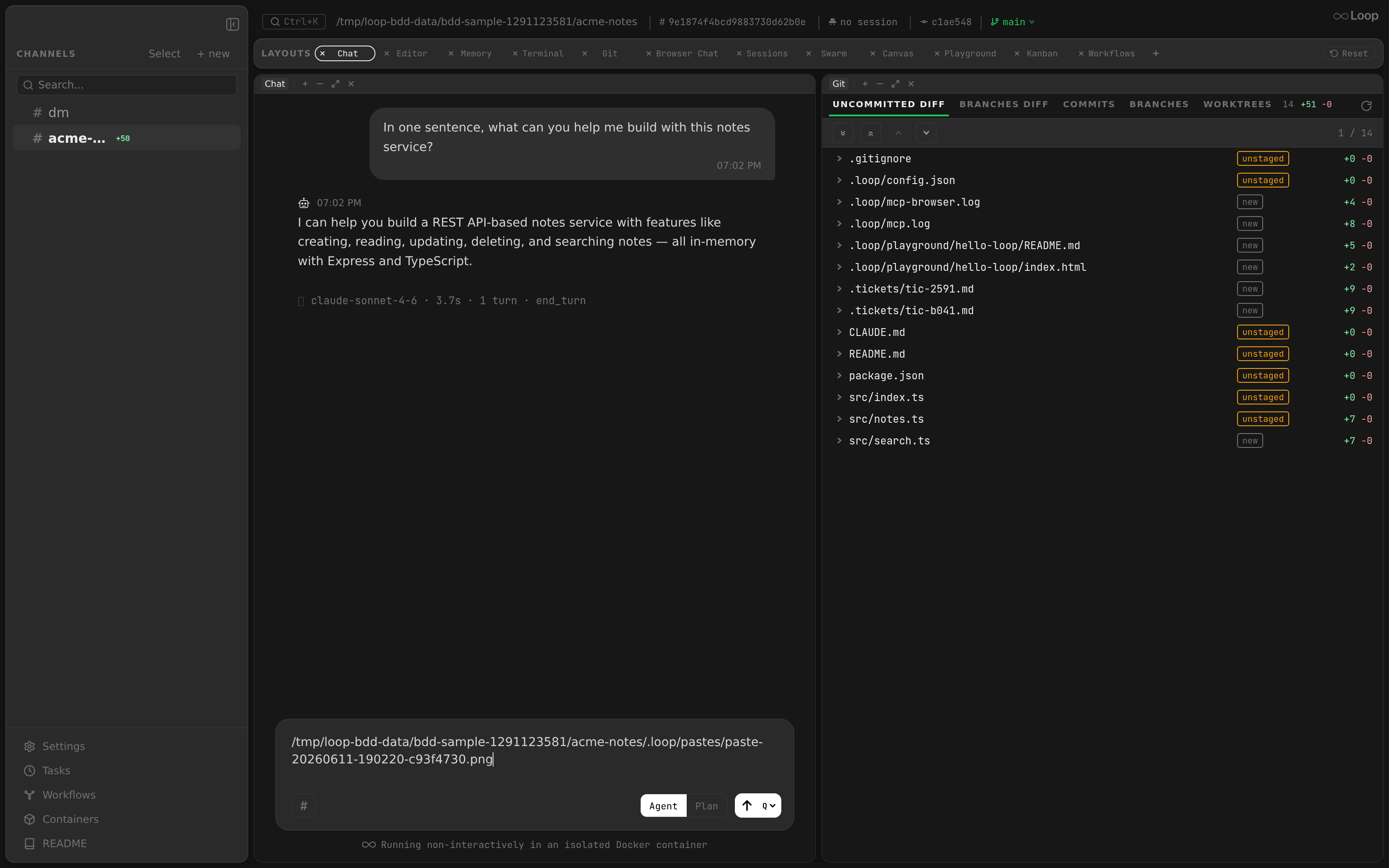Minimize the Git panel with dash icon
The height and width of the screenshot is (868, 1389).
click(879, 84)
